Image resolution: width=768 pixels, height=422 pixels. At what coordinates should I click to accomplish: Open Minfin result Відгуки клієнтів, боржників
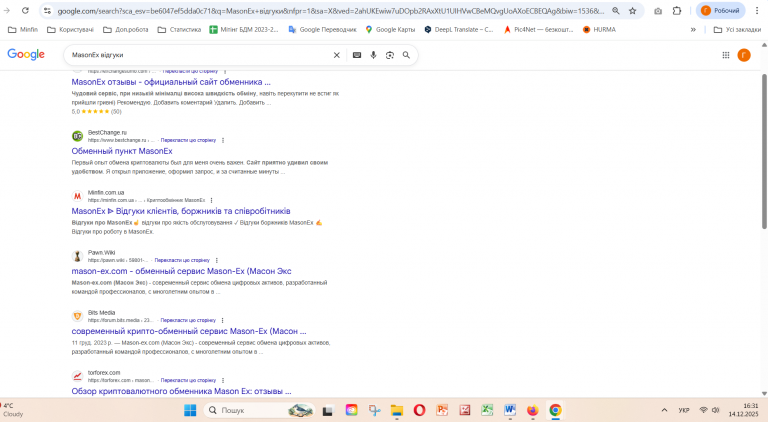[181, 211]
